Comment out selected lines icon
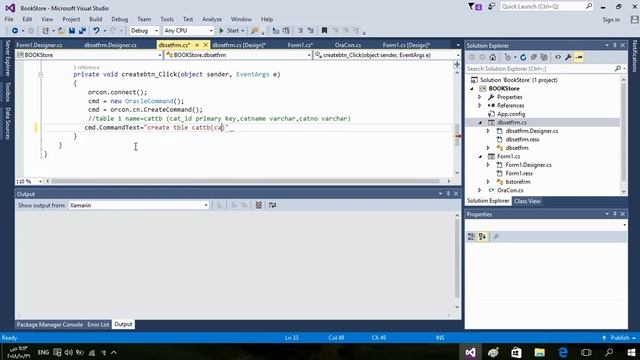This screenshot has height=360, width=640. tap(300, 31)
